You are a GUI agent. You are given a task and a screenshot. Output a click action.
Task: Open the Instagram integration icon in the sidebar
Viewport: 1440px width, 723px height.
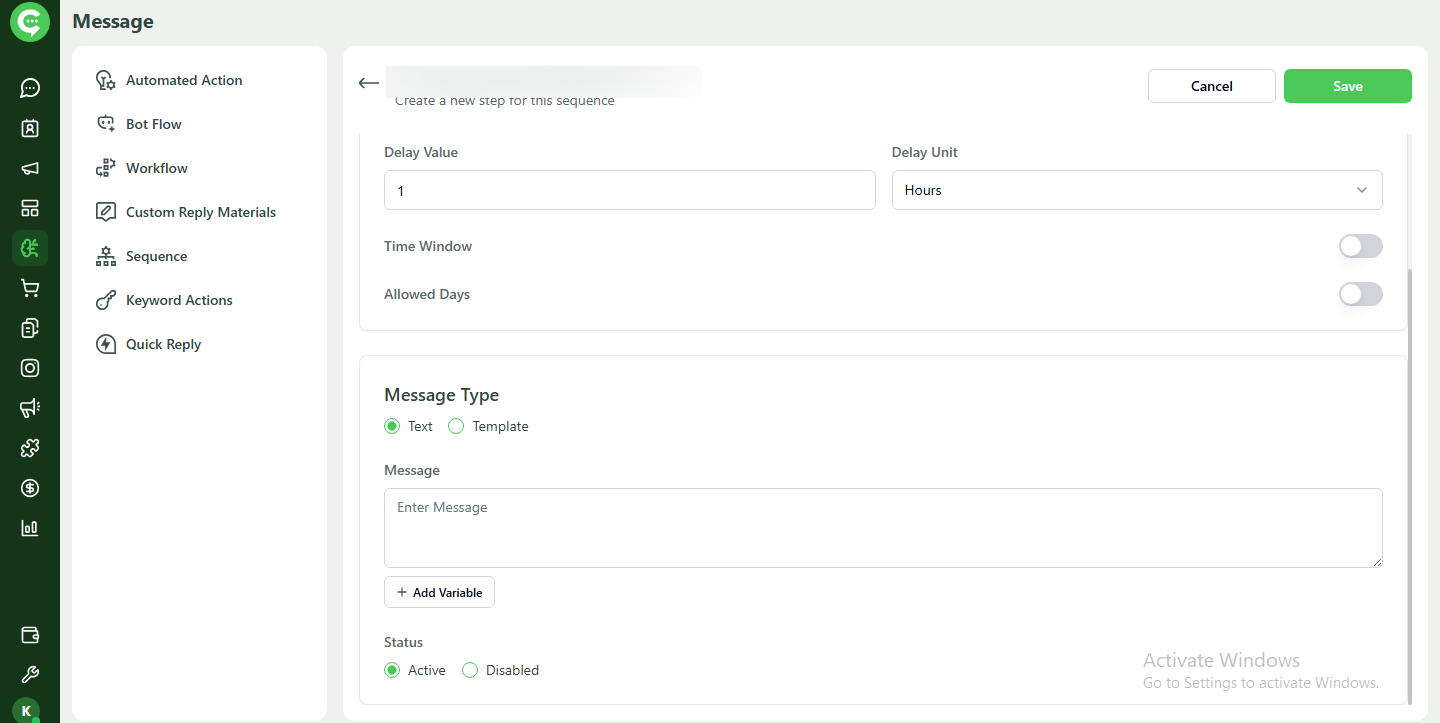(x=29, y=368)
